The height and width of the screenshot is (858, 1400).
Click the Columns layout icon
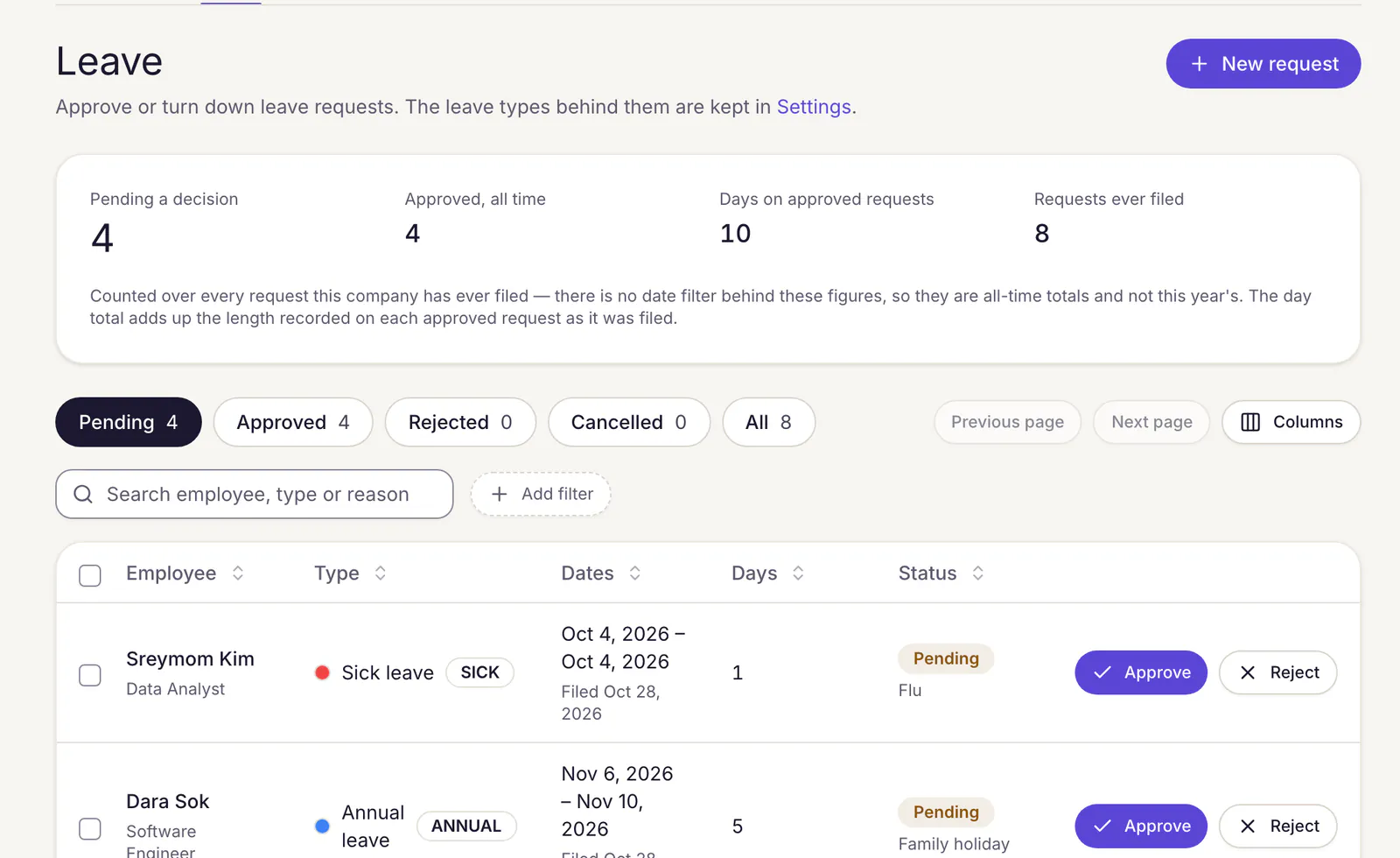(x=1250, y=422)
